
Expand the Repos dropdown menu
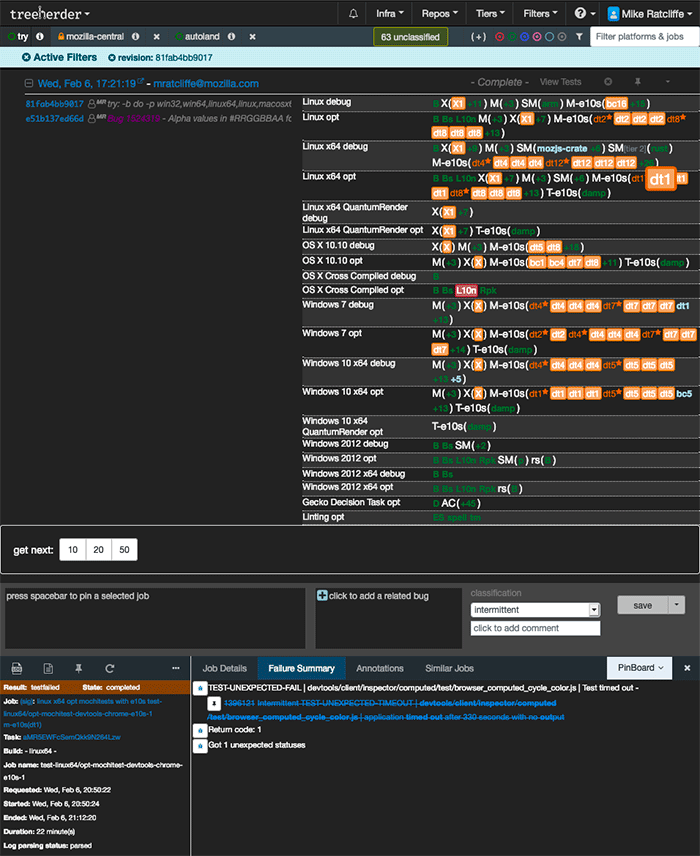440,14
